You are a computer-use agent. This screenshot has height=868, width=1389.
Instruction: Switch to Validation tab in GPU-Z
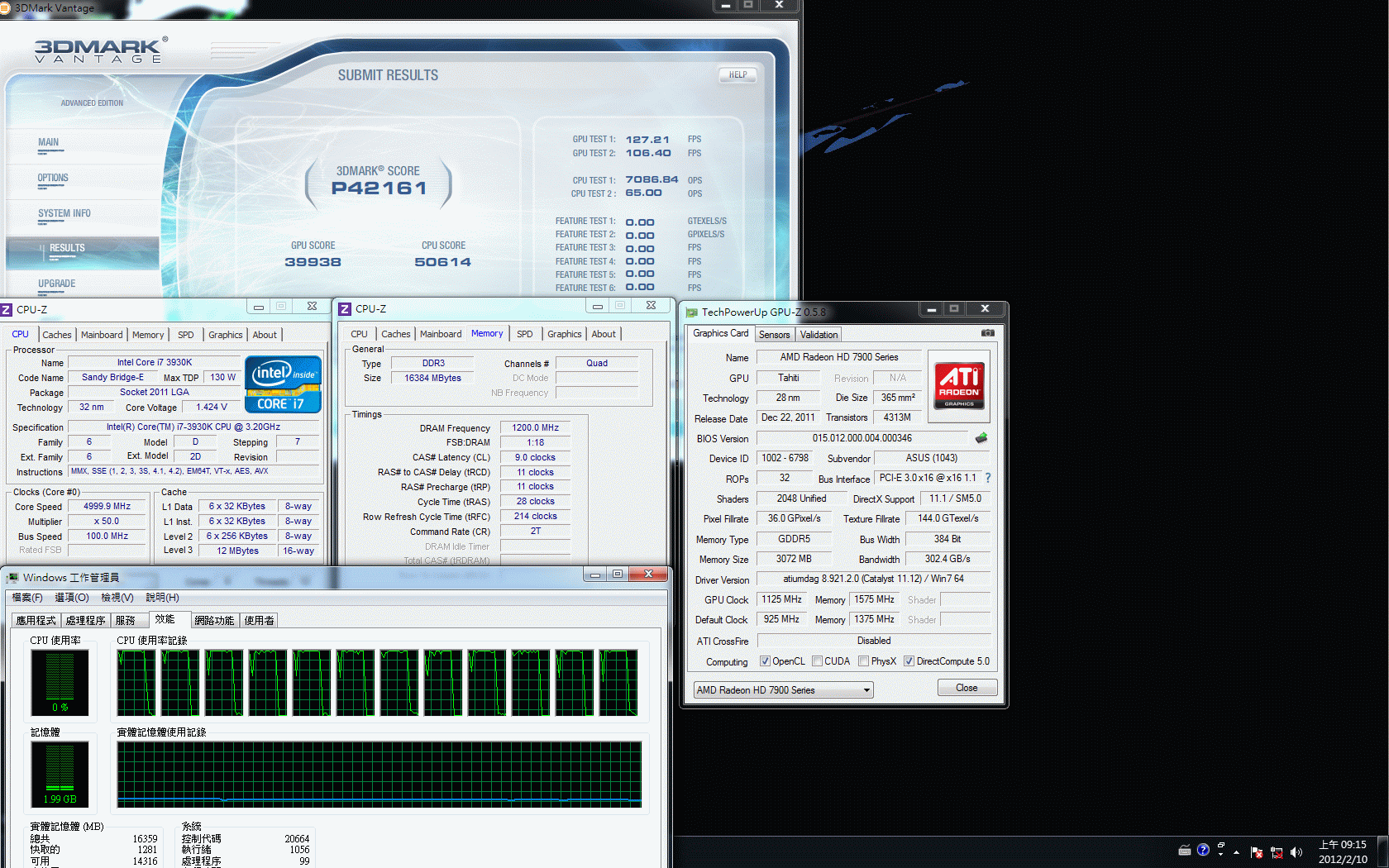[819, 335]
